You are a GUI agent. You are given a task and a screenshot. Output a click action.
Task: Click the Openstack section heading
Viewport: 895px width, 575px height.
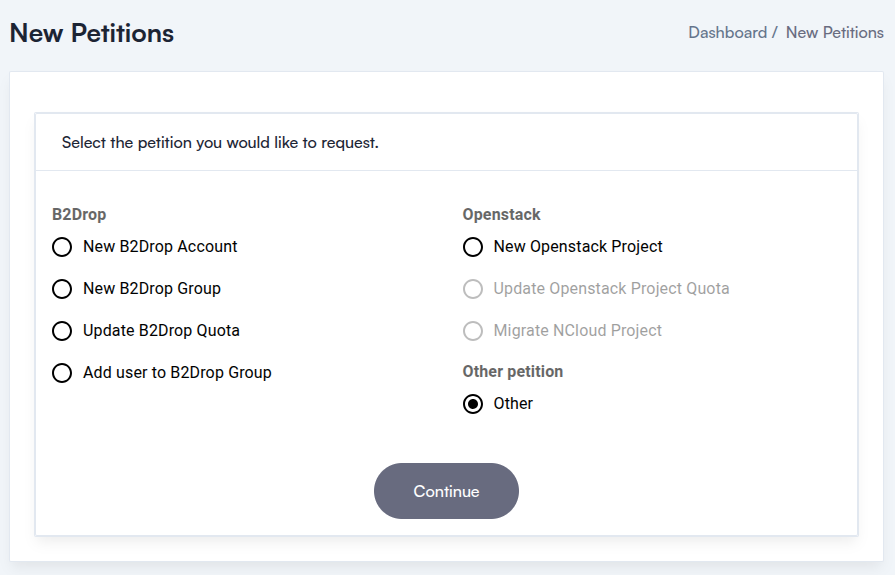(x=501, y=214)
